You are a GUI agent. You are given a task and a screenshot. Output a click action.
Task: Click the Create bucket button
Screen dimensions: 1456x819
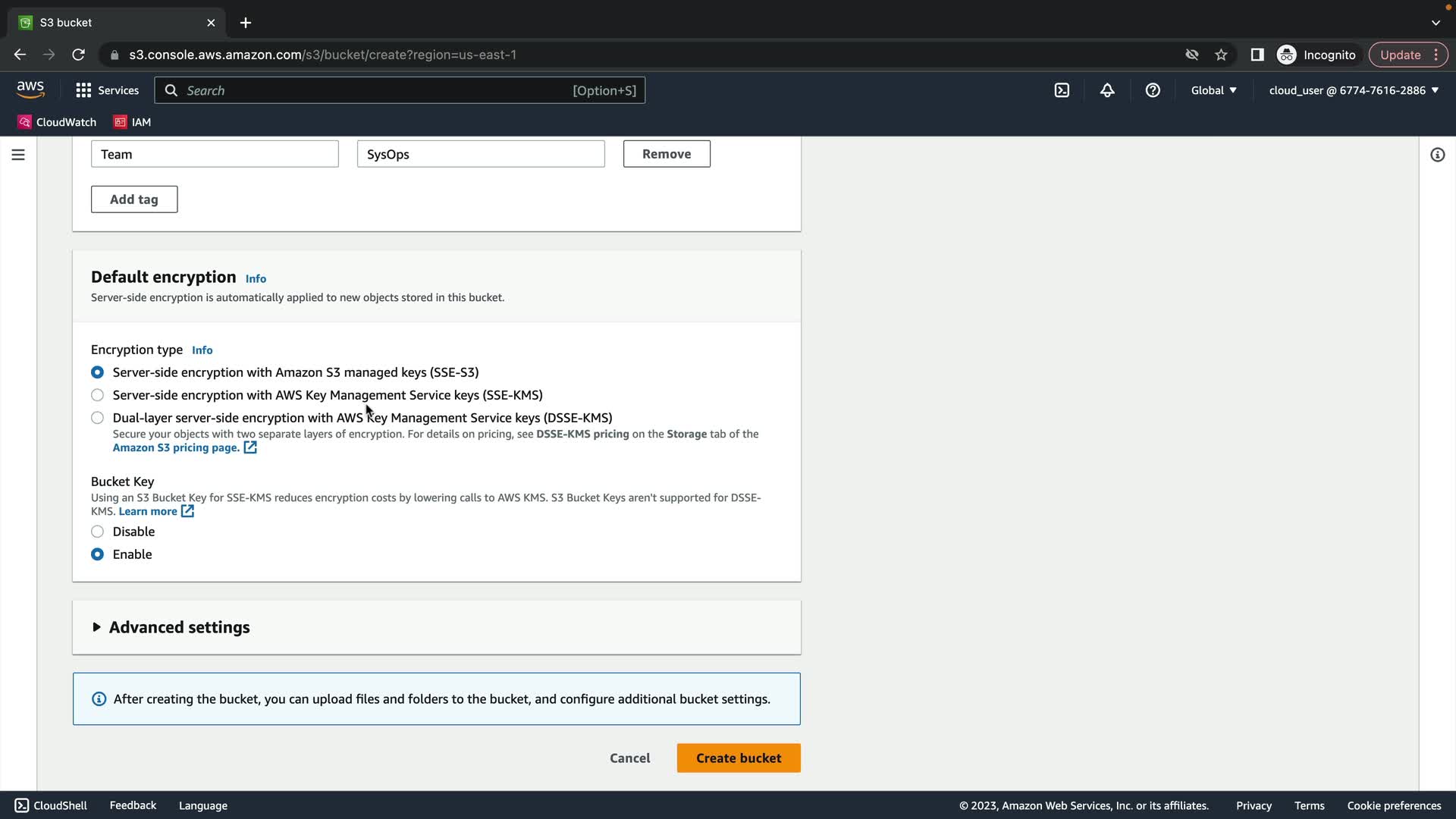pos(738,758)
